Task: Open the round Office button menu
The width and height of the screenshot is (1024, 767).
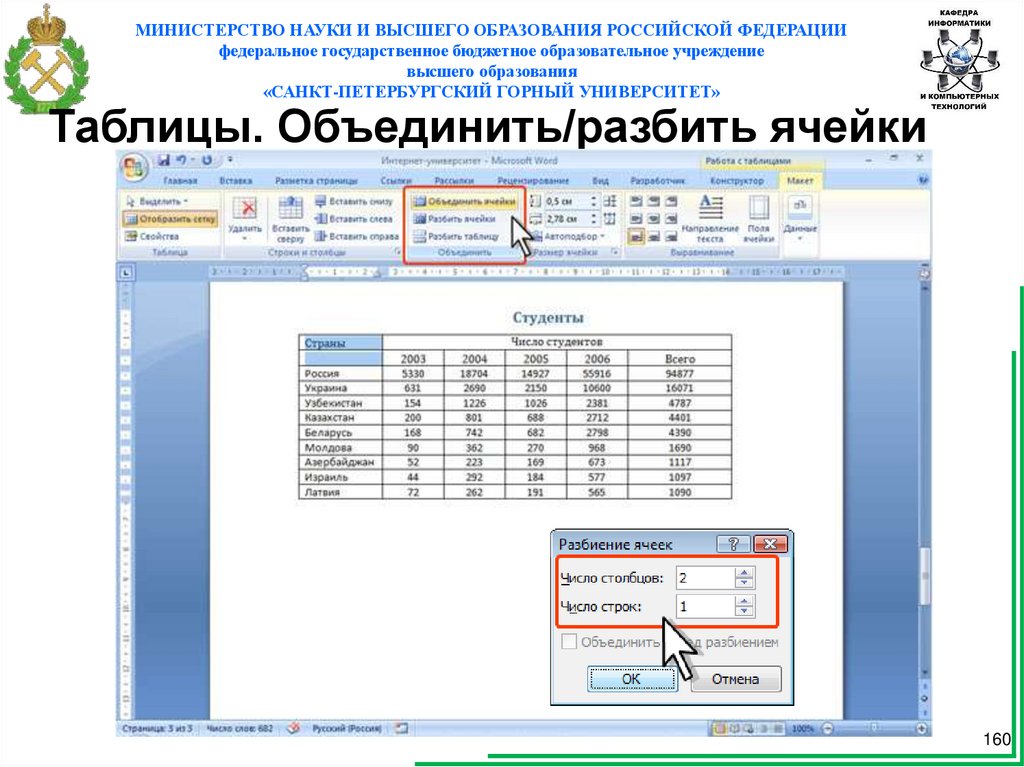Action: point(133,167)
